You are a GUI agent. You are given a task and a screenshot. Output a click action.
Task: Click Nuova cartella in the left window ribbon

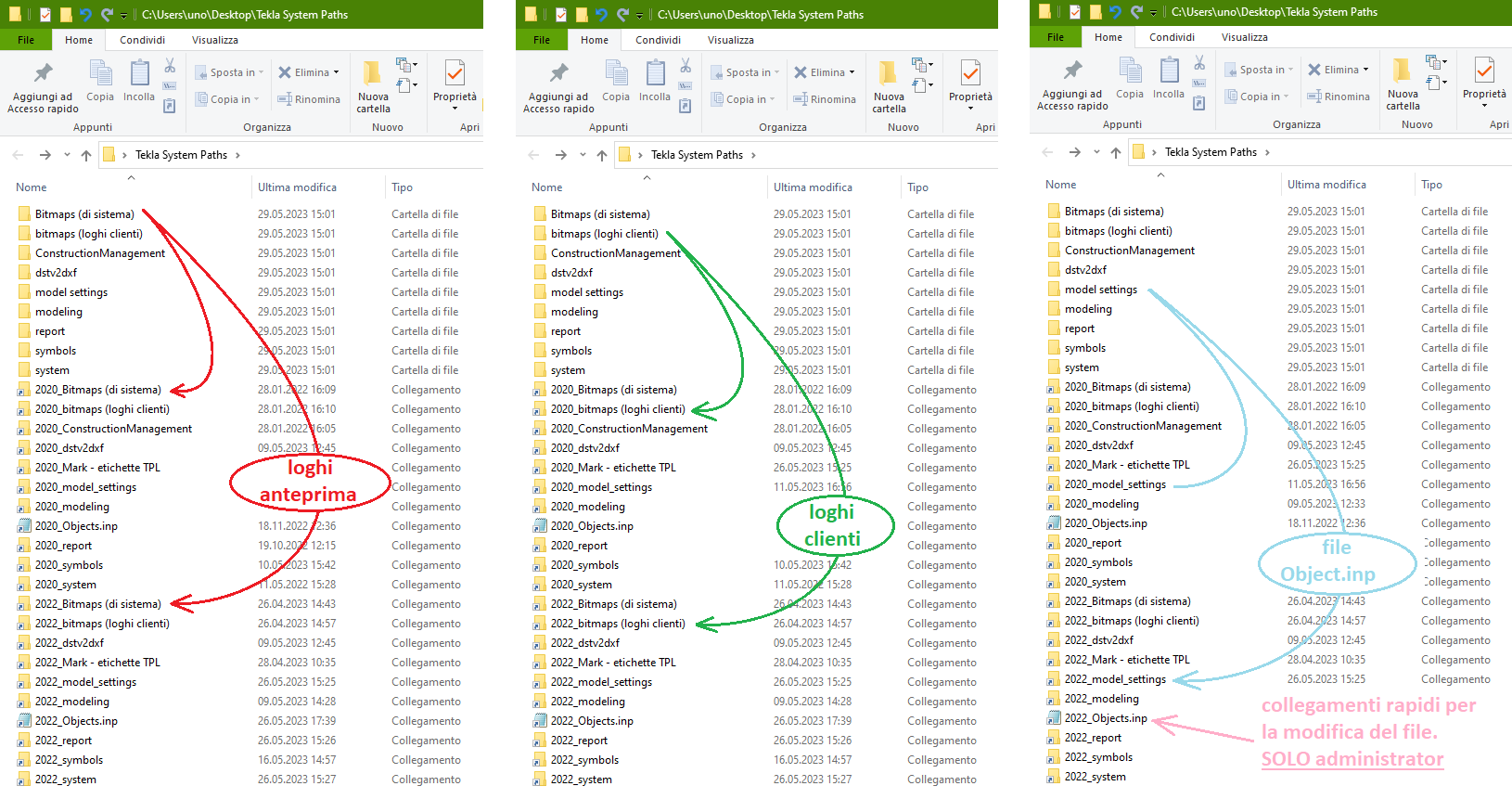pos(373,86)
